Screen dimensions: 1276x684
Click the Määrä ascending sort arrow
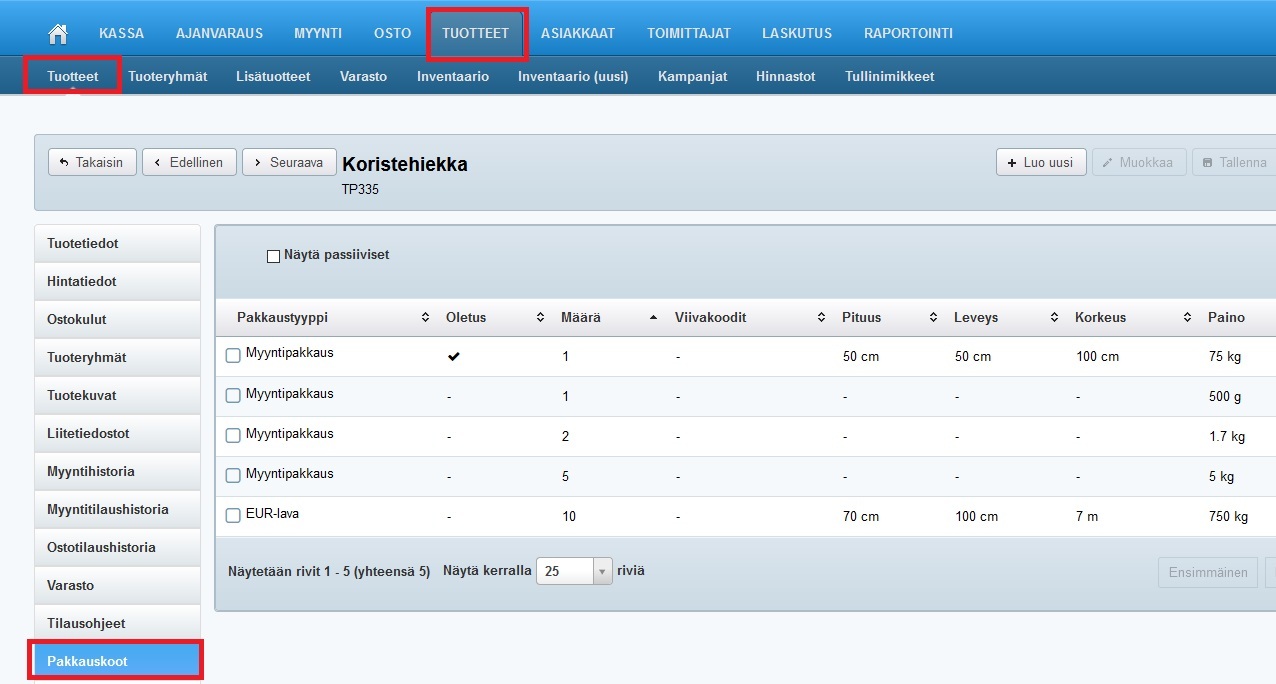pos(653,318)
